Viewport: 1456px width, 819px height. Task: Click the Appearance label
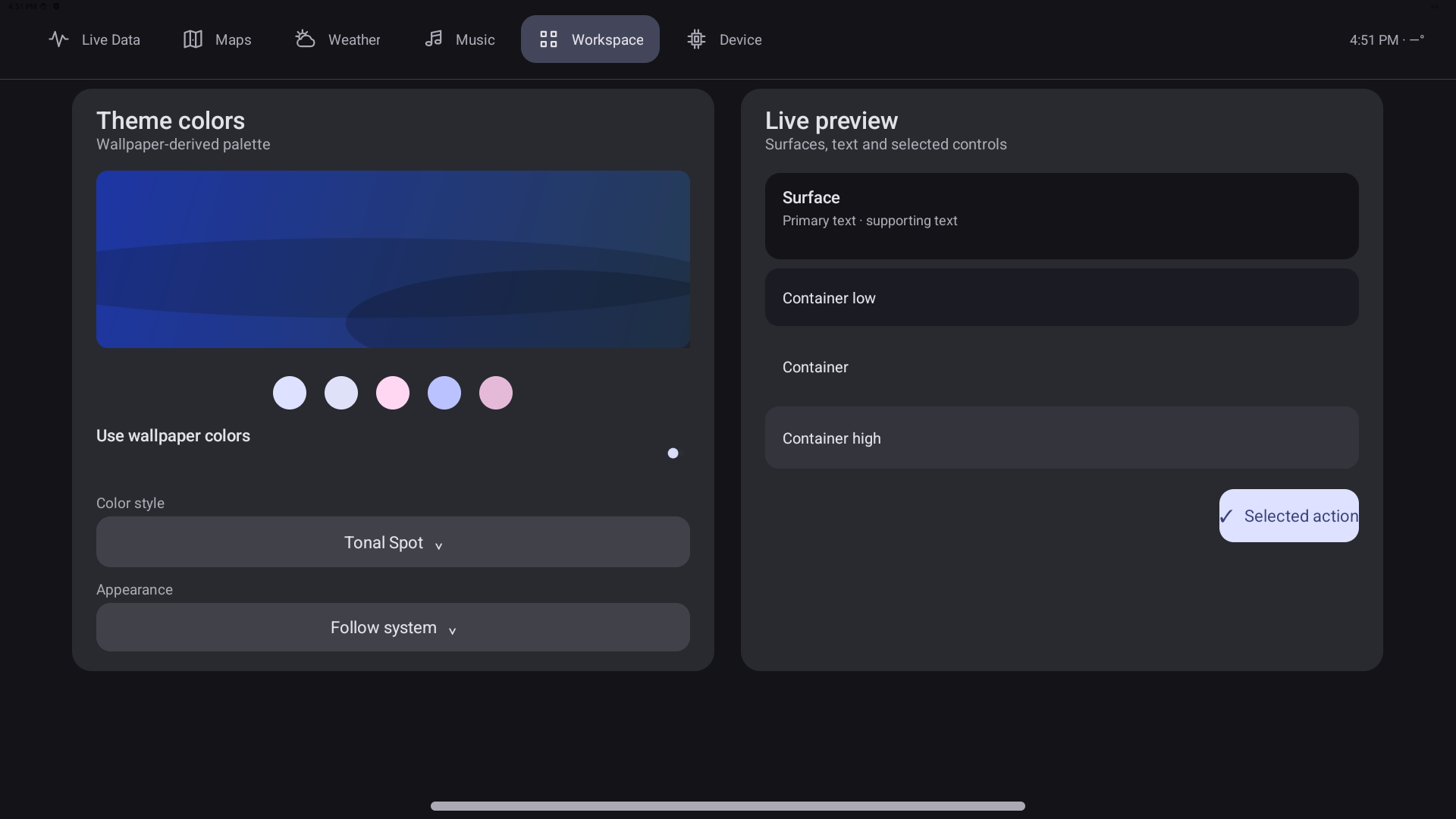(134, 590)
